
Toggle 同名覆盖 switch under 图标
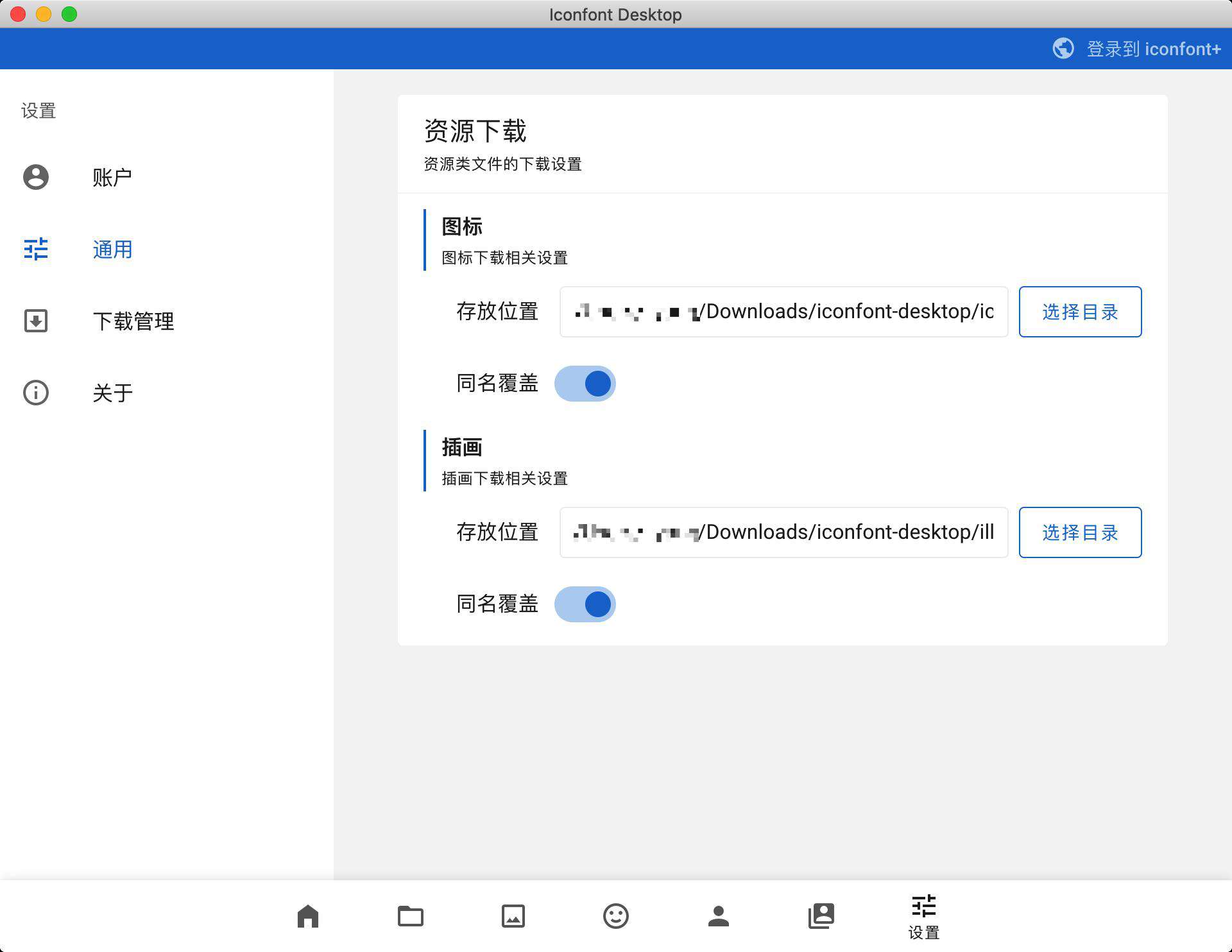pos(585,384)
